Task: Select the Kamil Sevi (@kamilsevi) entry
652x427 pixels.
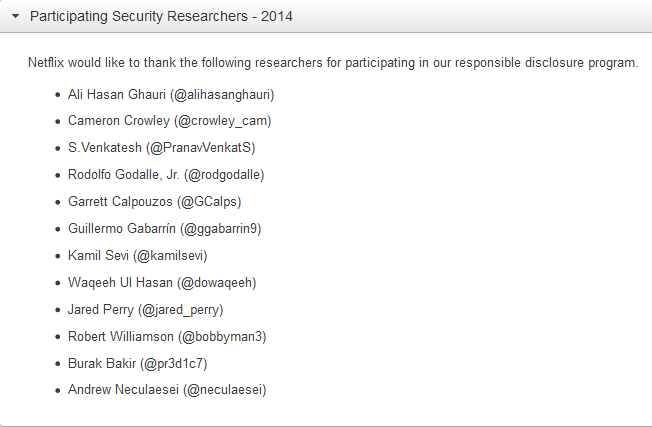Action: tap(138, 256)
